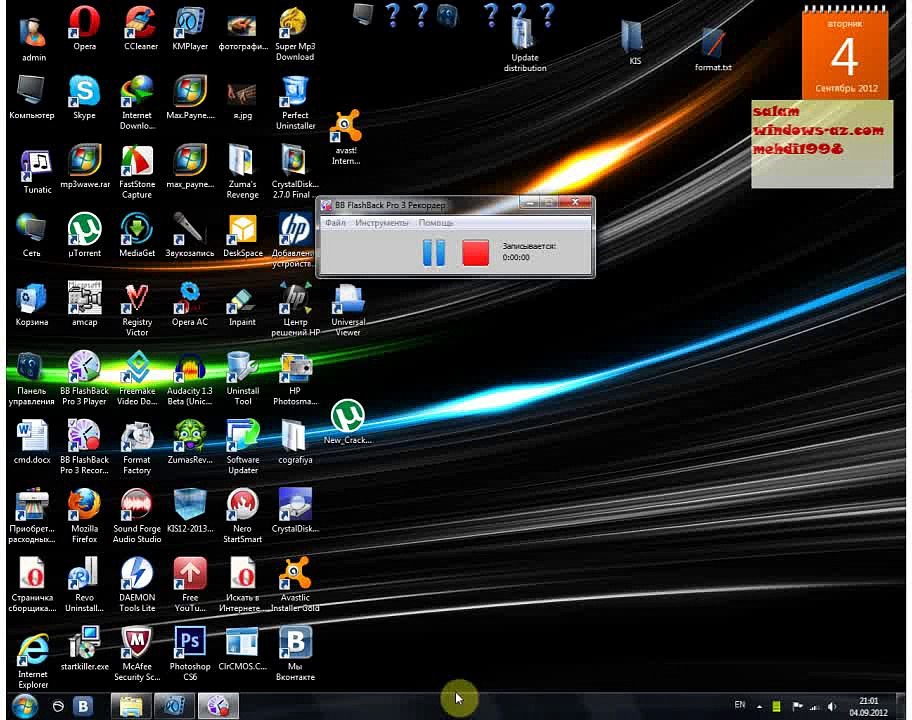Screen dimensions: 912x720
Task: Select the DeskSpace icon
Action: [x=243, y=235]
